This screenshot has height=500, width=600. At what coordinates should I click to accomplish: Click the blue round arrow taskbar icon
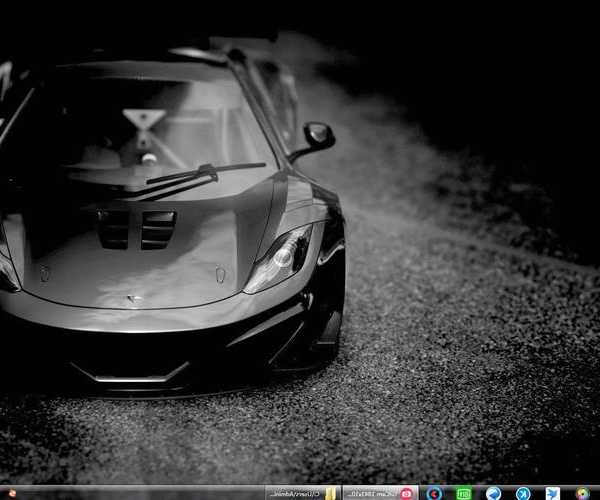(x=493, y=492)
